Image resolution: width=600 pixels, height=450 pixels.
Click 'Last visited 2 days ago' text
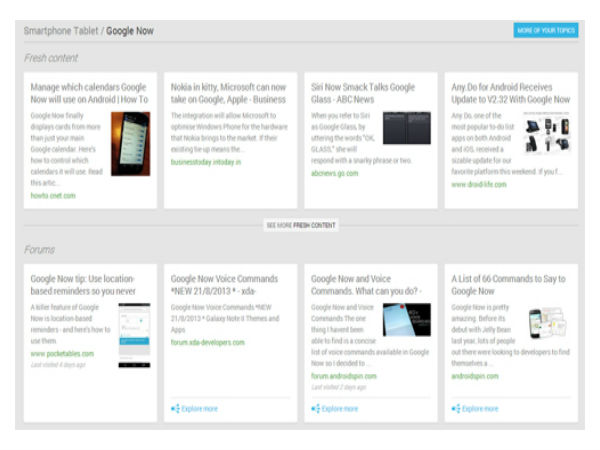338,387
